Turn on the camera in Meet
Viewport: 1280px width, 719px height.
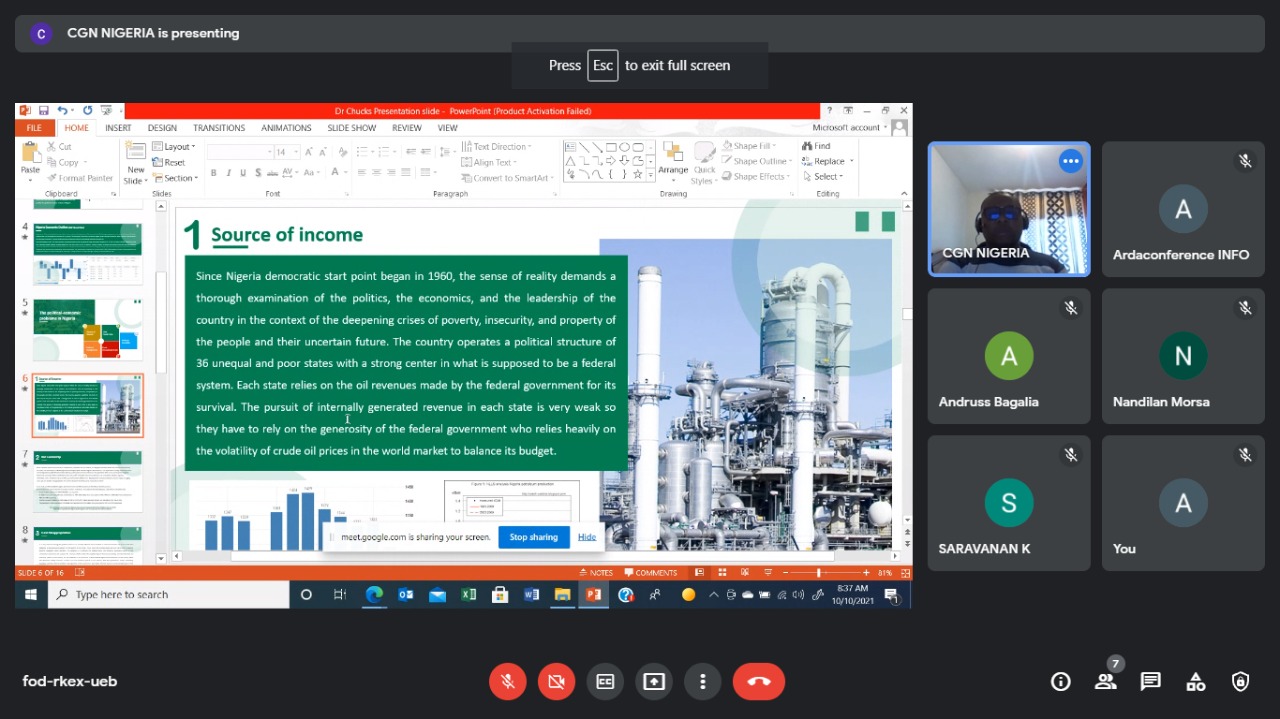556,681
